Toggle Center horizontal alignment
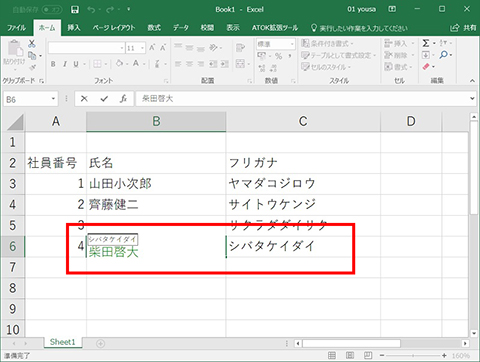480x362 pixels. click(190, 63)
